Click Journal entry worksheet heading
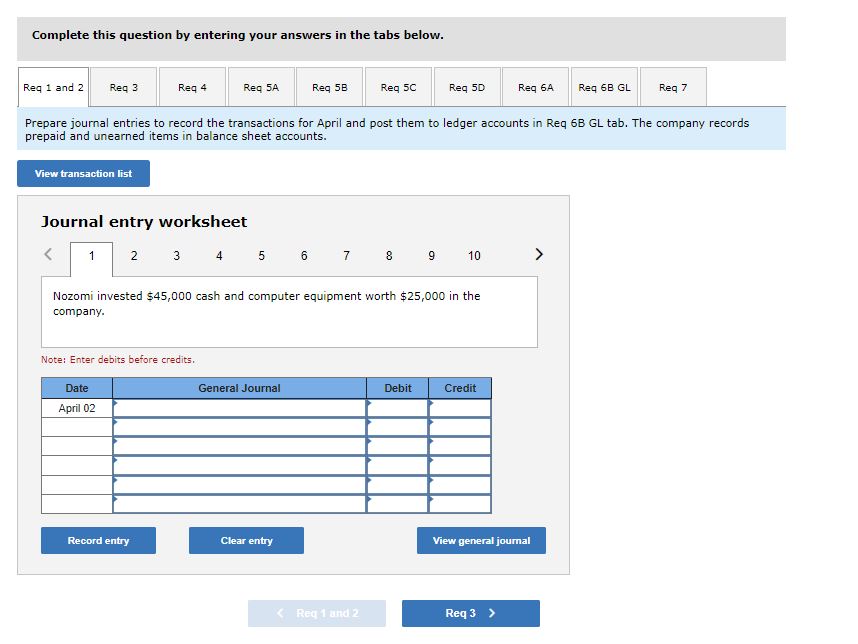The image size is (858, 644). click(144, 222)
